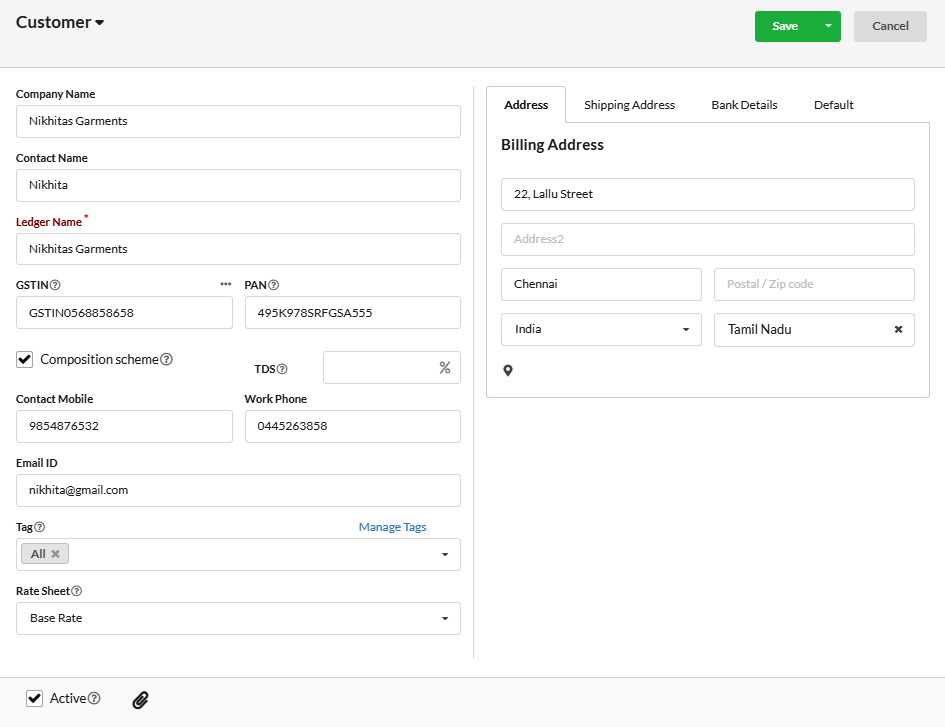The image size is (945, 727).
Task: Switch to the Address tab
Action: 526,105
